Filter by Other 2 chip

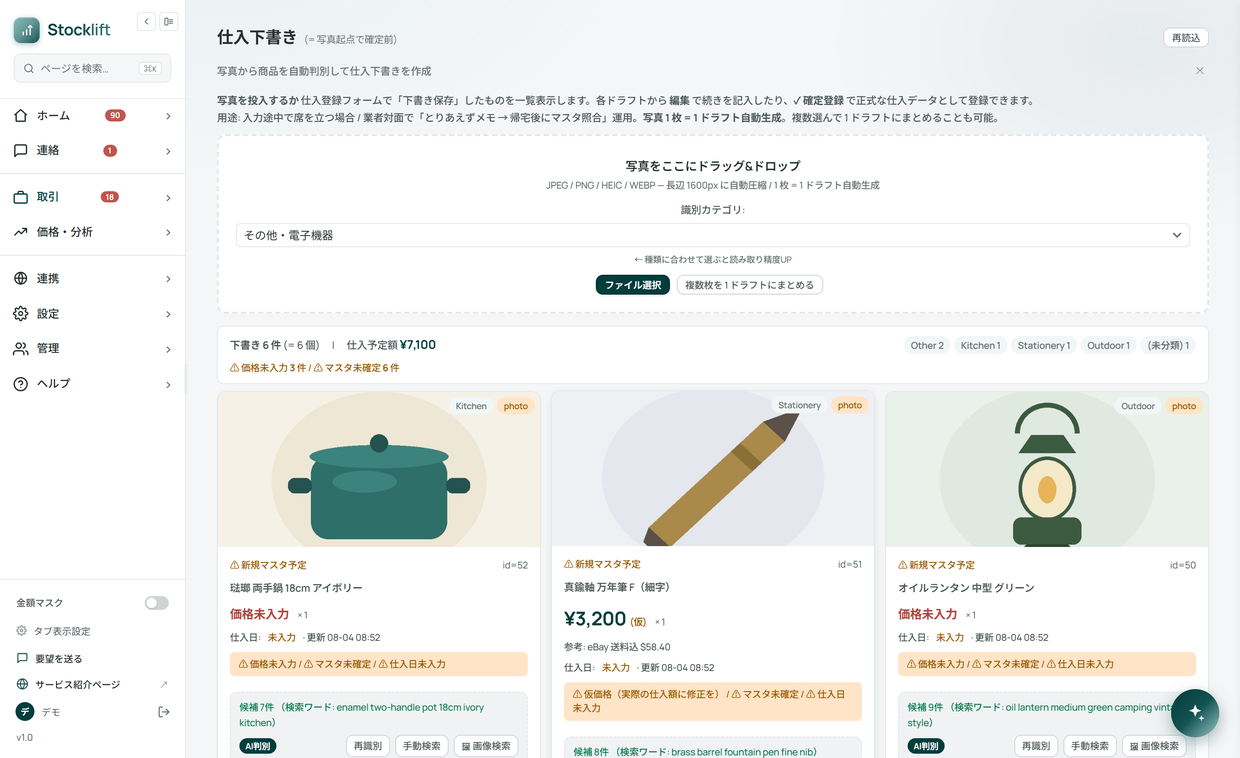[x=927, y=346]
